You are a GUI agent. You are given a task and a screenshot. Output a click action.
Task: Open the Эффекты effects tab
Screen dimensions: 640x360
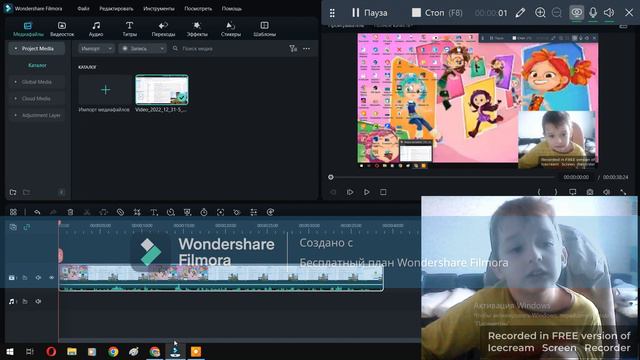[x=197, y=29]
